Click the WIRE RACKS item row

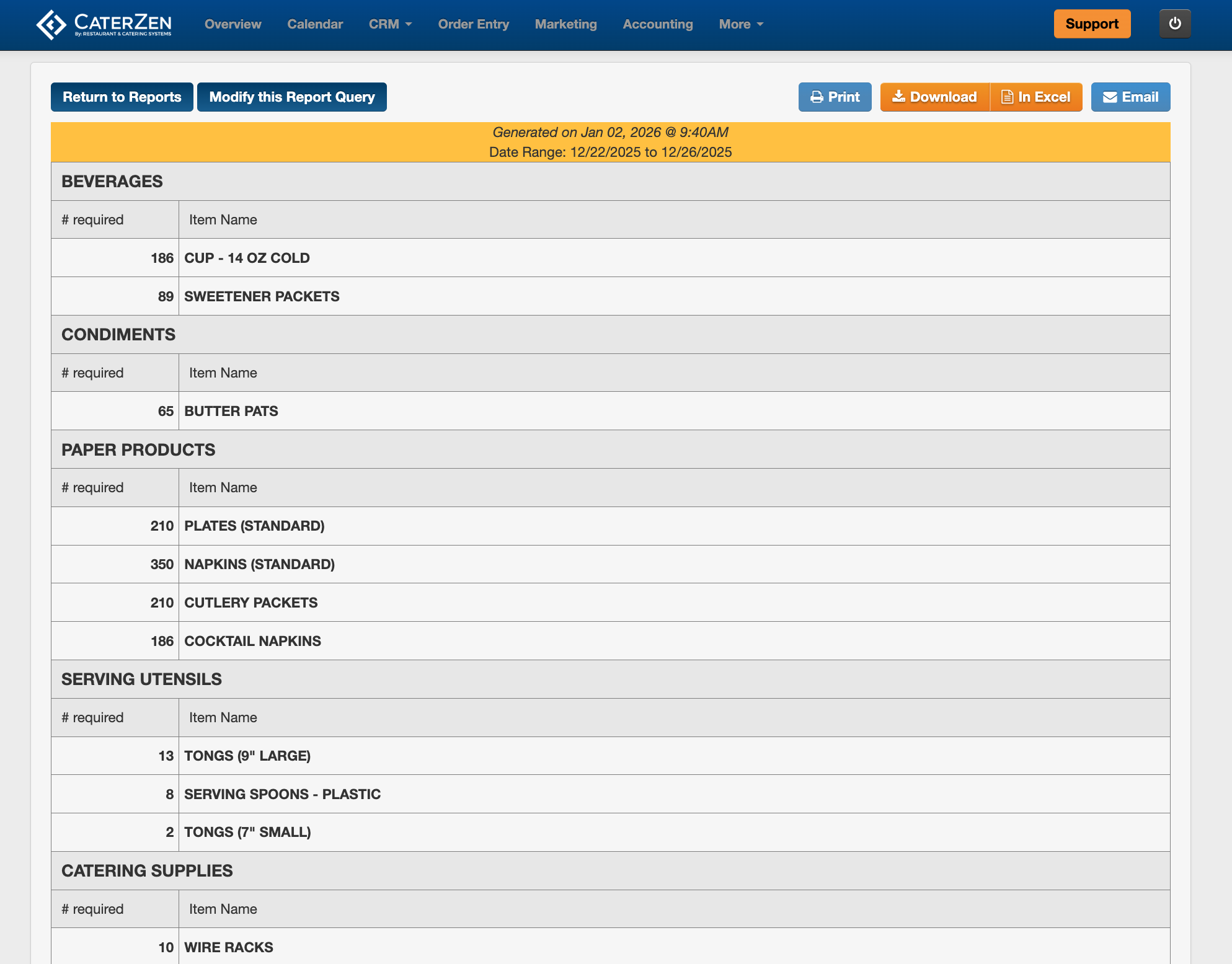(228, 947)
